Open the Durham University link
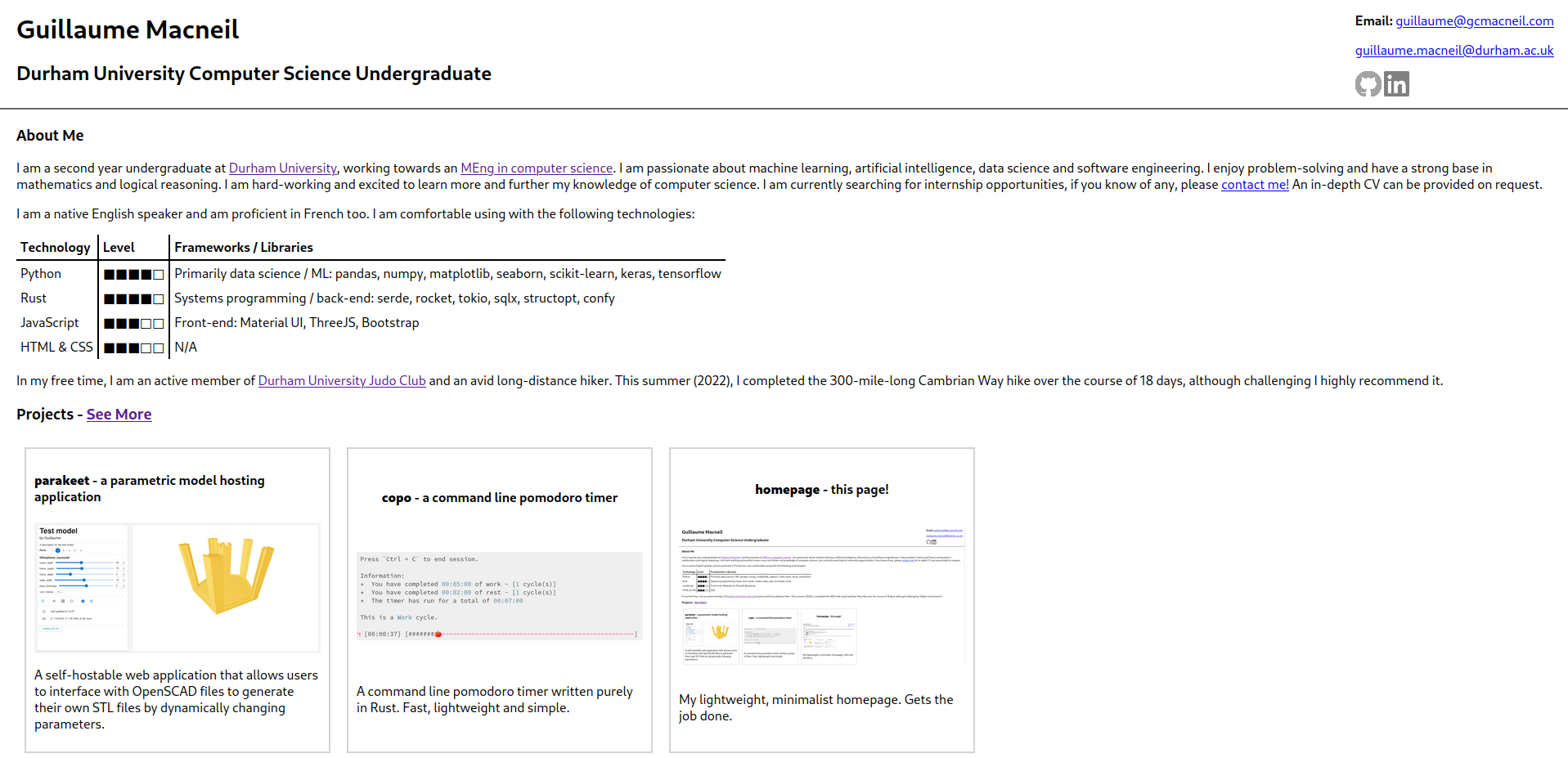The height and width of the screenshot is (758, 1568). point(282,168)
